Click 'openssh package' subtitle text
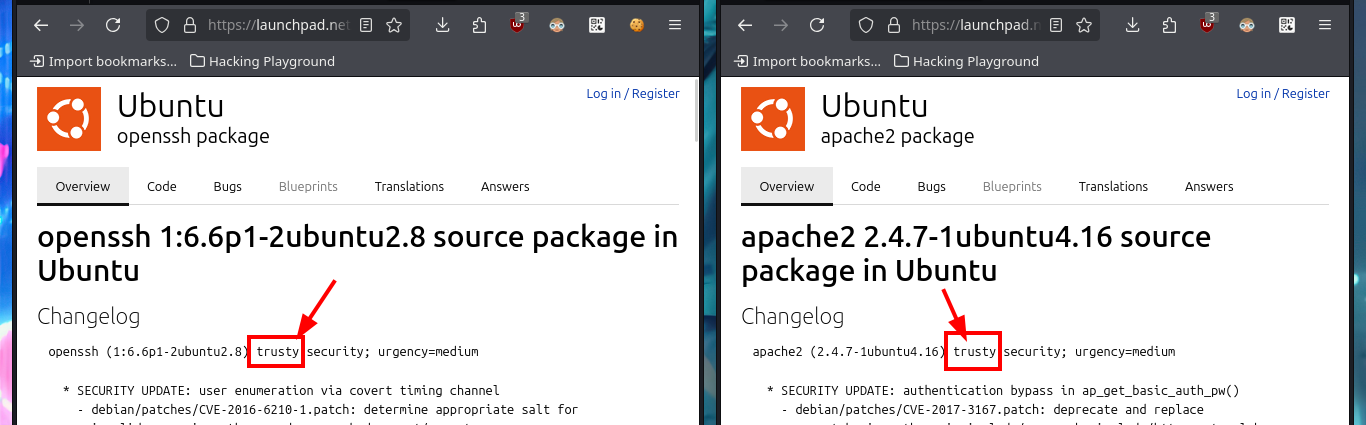The image size is (1366, 425). coord(193,136)
